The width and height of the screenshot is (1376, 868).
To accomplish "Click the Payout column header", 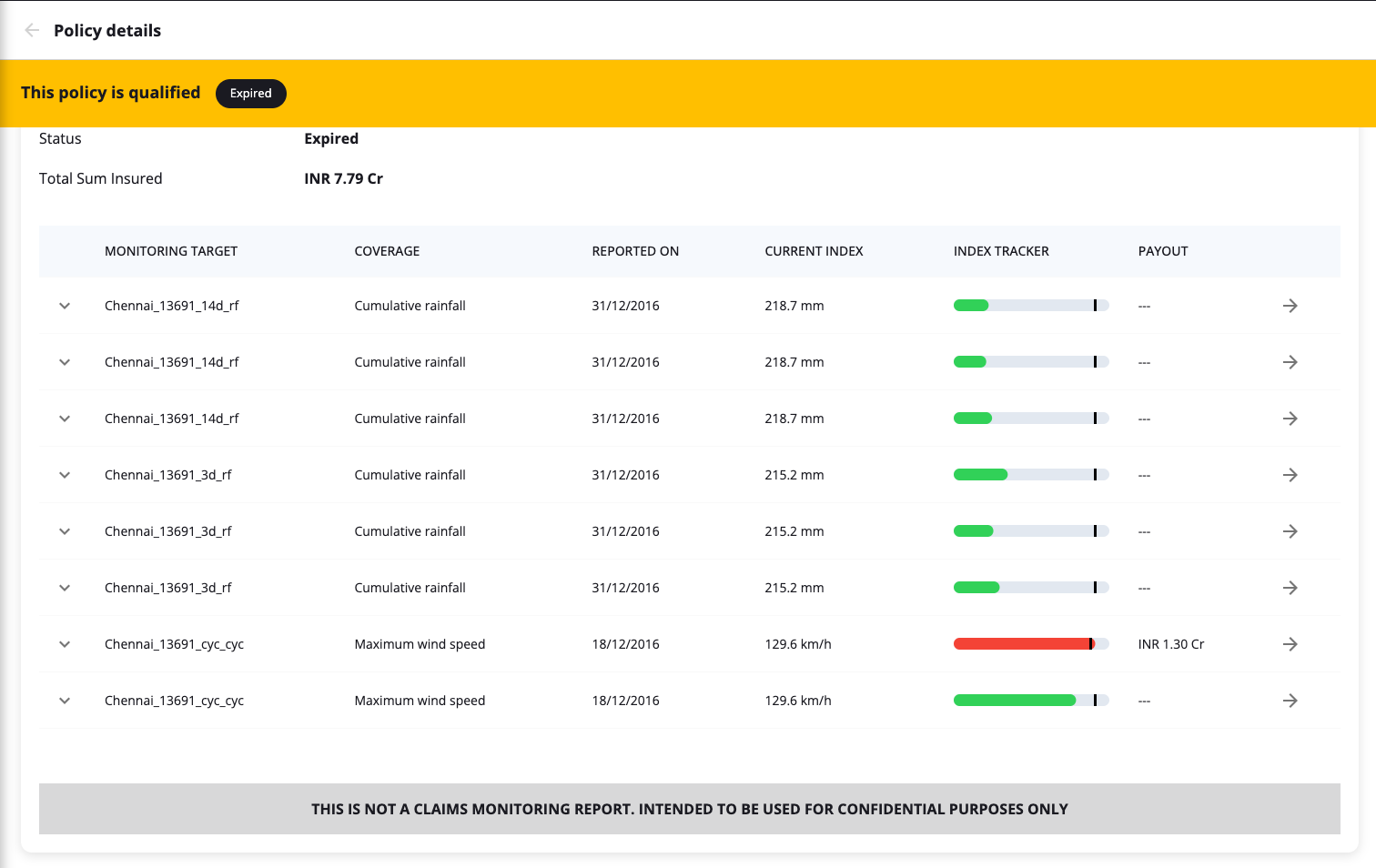I will pos(1163,251).
